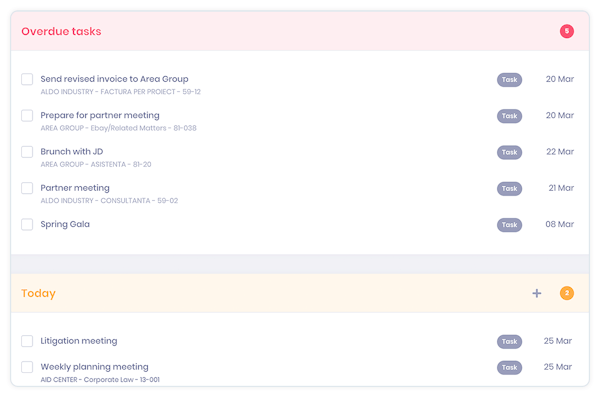Viewport: 600px width, 397px height.
Task: Collapse the Overdue tasks section header
Action: click(x=300, y=31)
